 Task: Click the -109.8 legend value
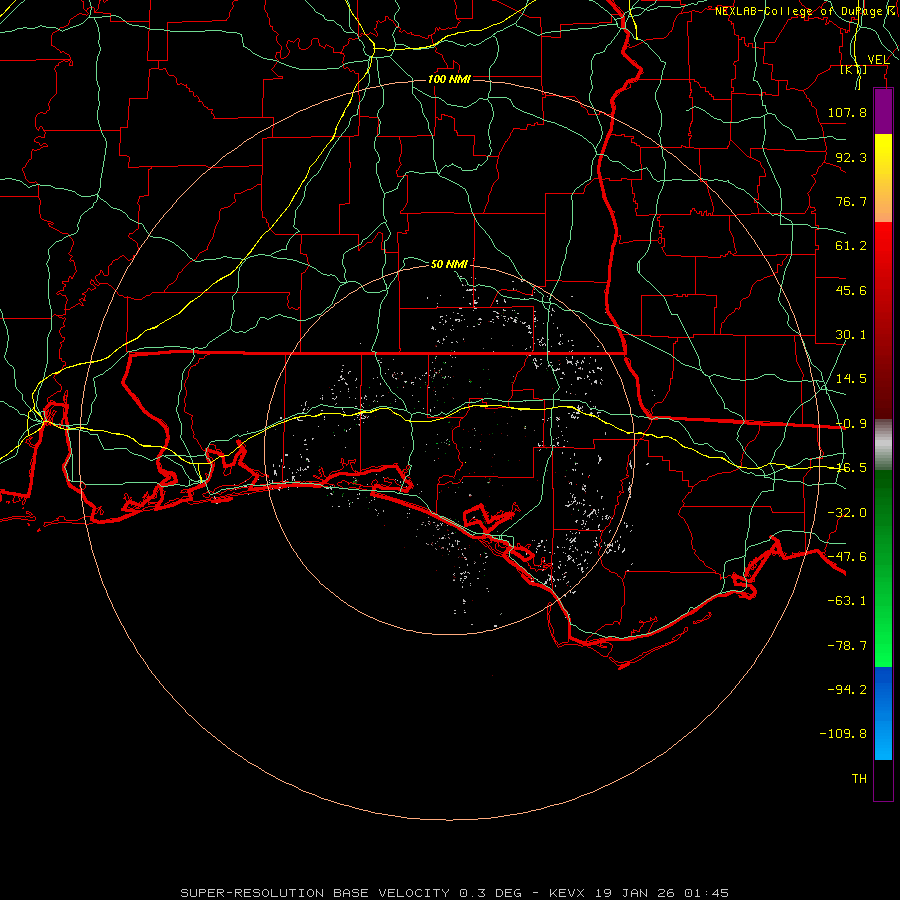843,734
